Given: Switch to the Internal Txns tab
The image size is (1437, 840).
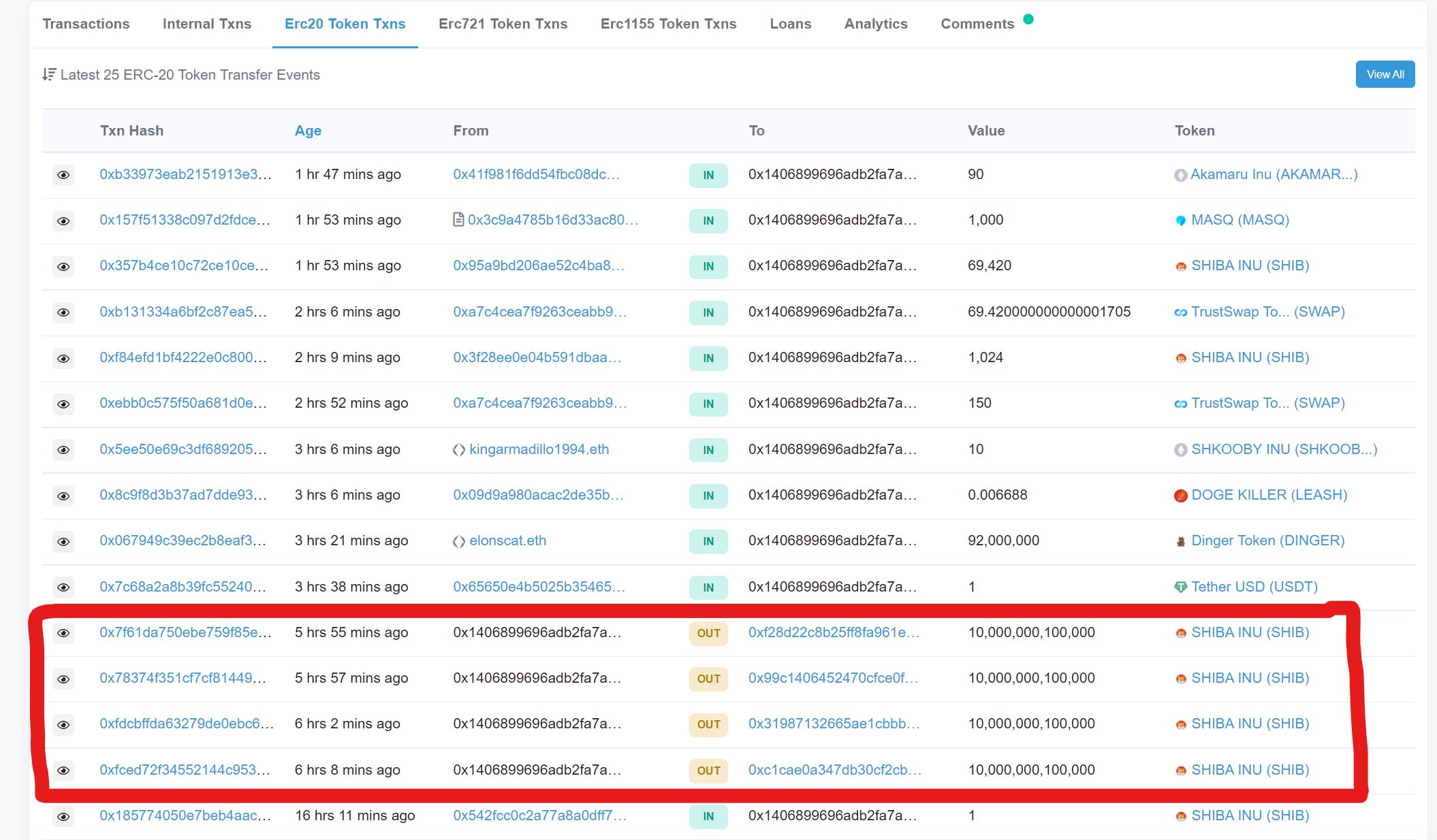Looking at the screenshot, I should tap(206, 24).
